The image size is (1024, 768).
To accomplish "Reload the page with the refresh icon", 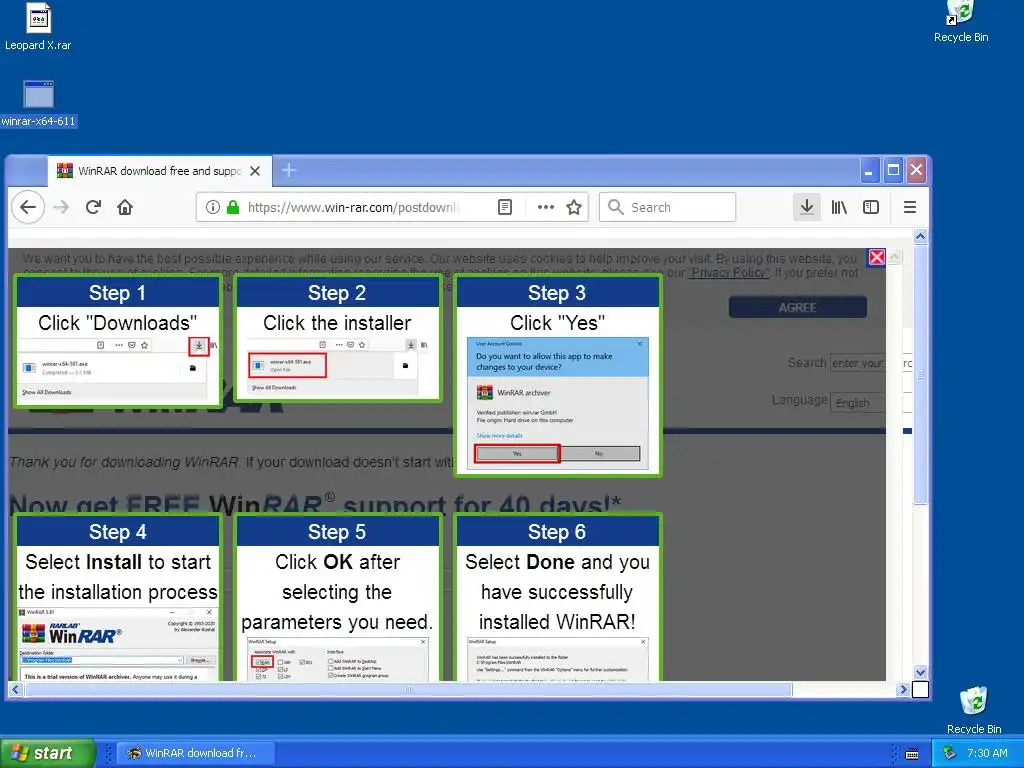I will click(93, 208).
